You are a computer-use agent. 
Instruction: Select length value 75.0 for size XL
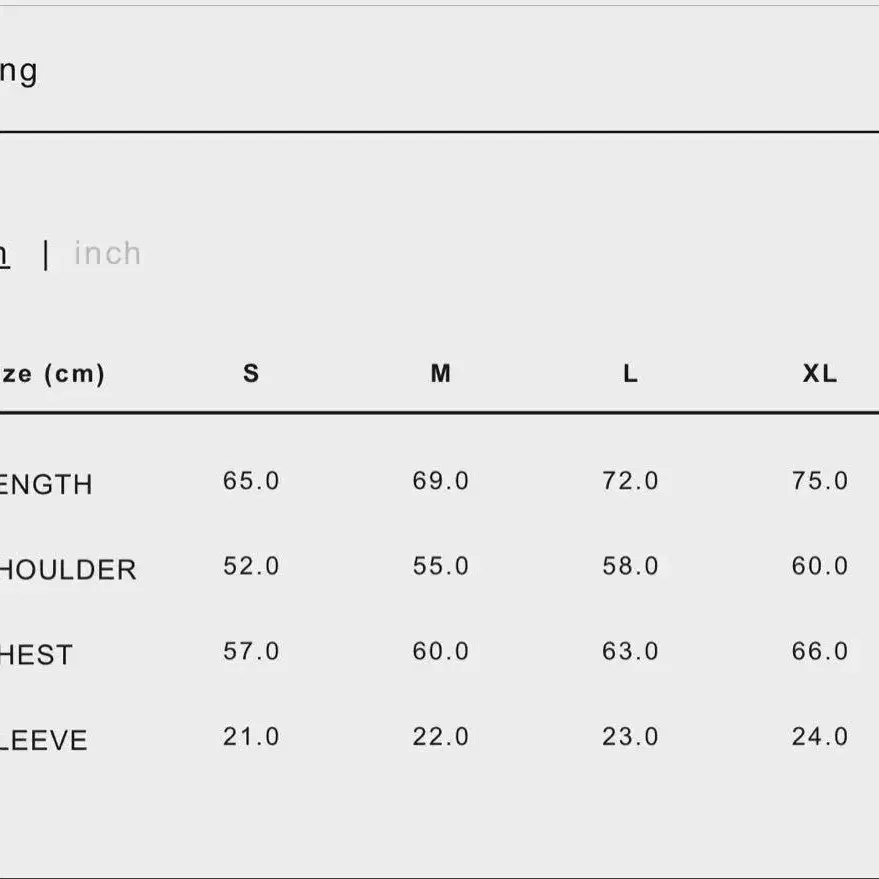[x=820, y=481]
